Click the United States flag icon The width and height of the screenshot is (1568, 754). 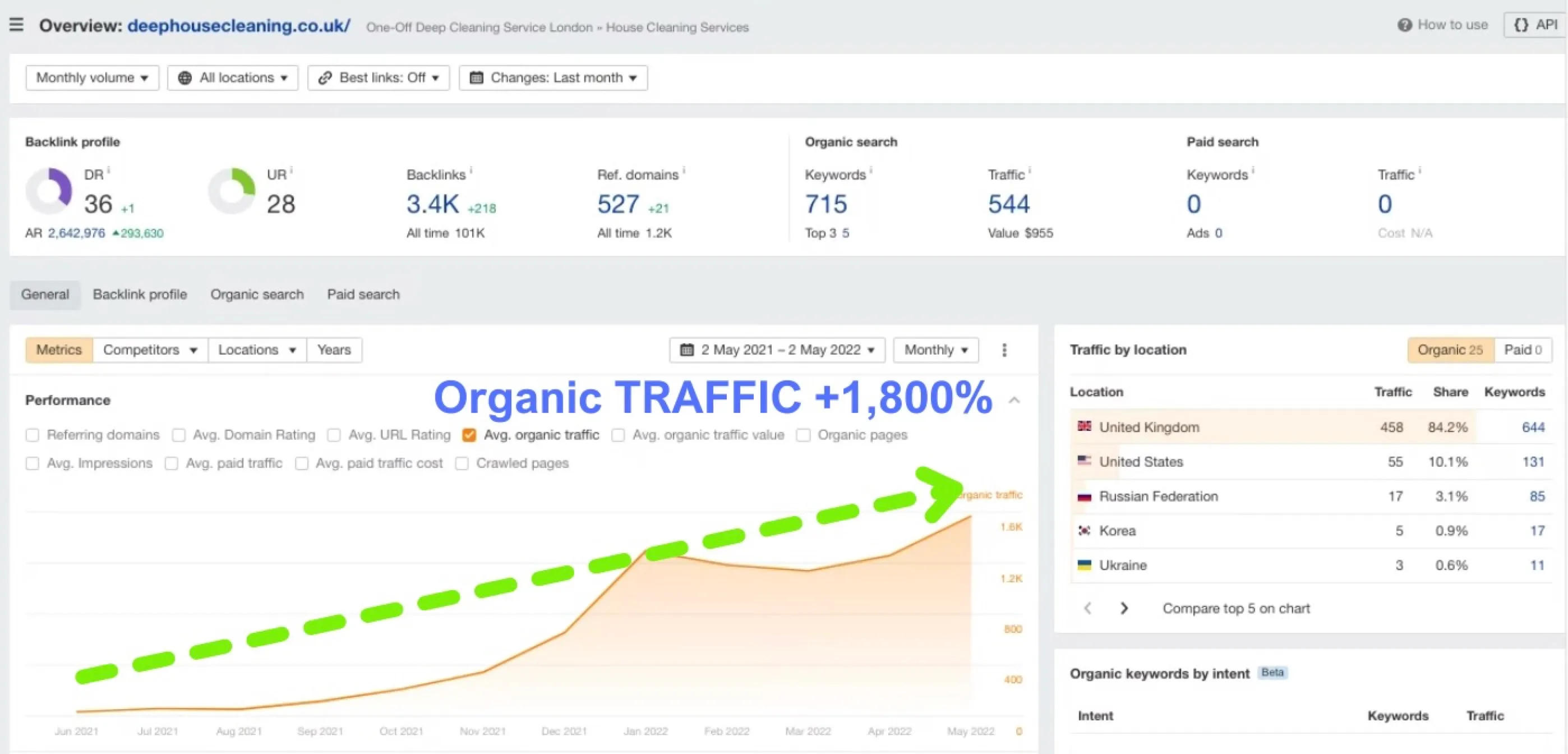coord(1084,461)
